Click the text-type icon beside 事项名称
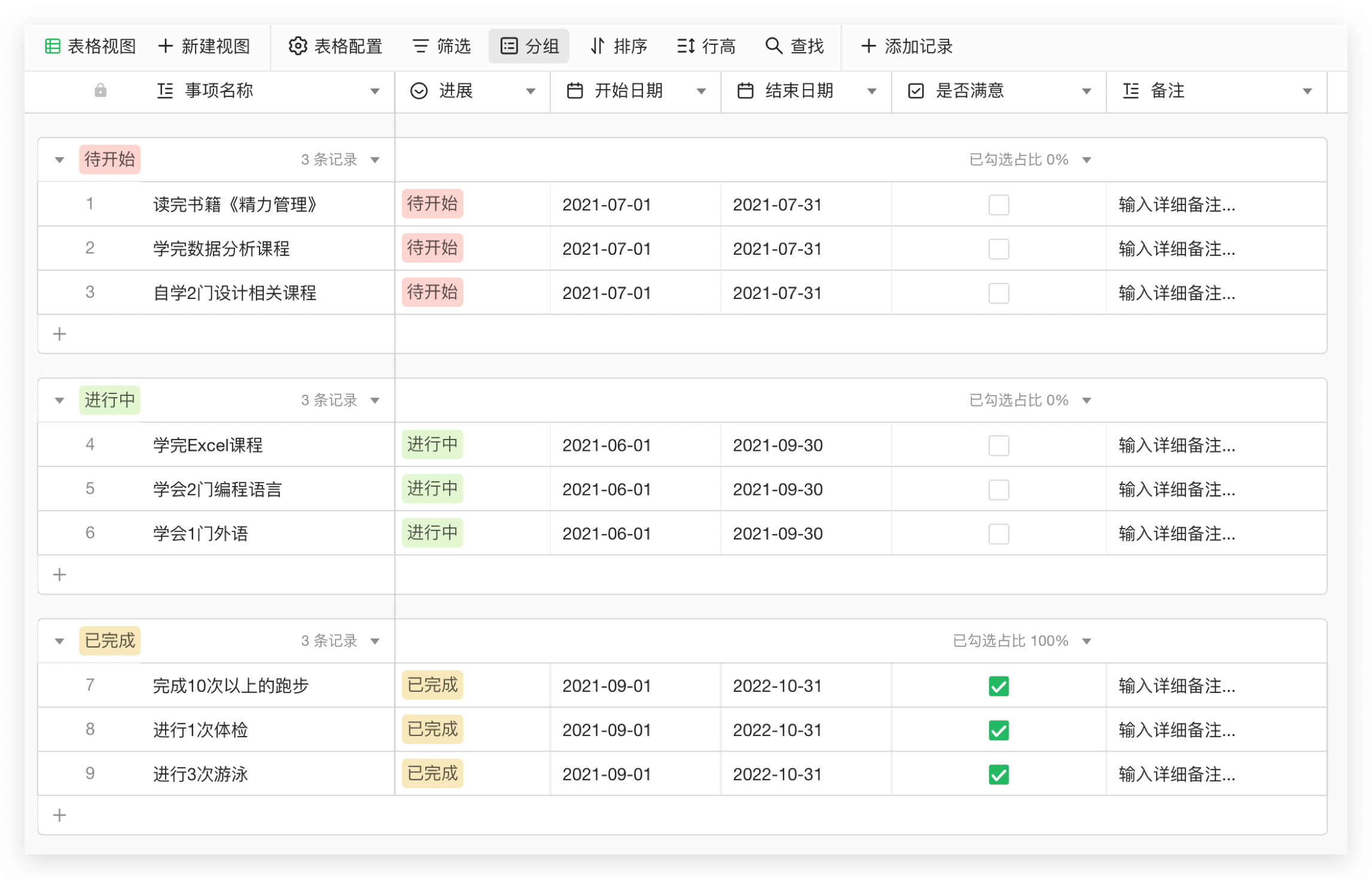 pyautogui.click(x=165, y=91)
